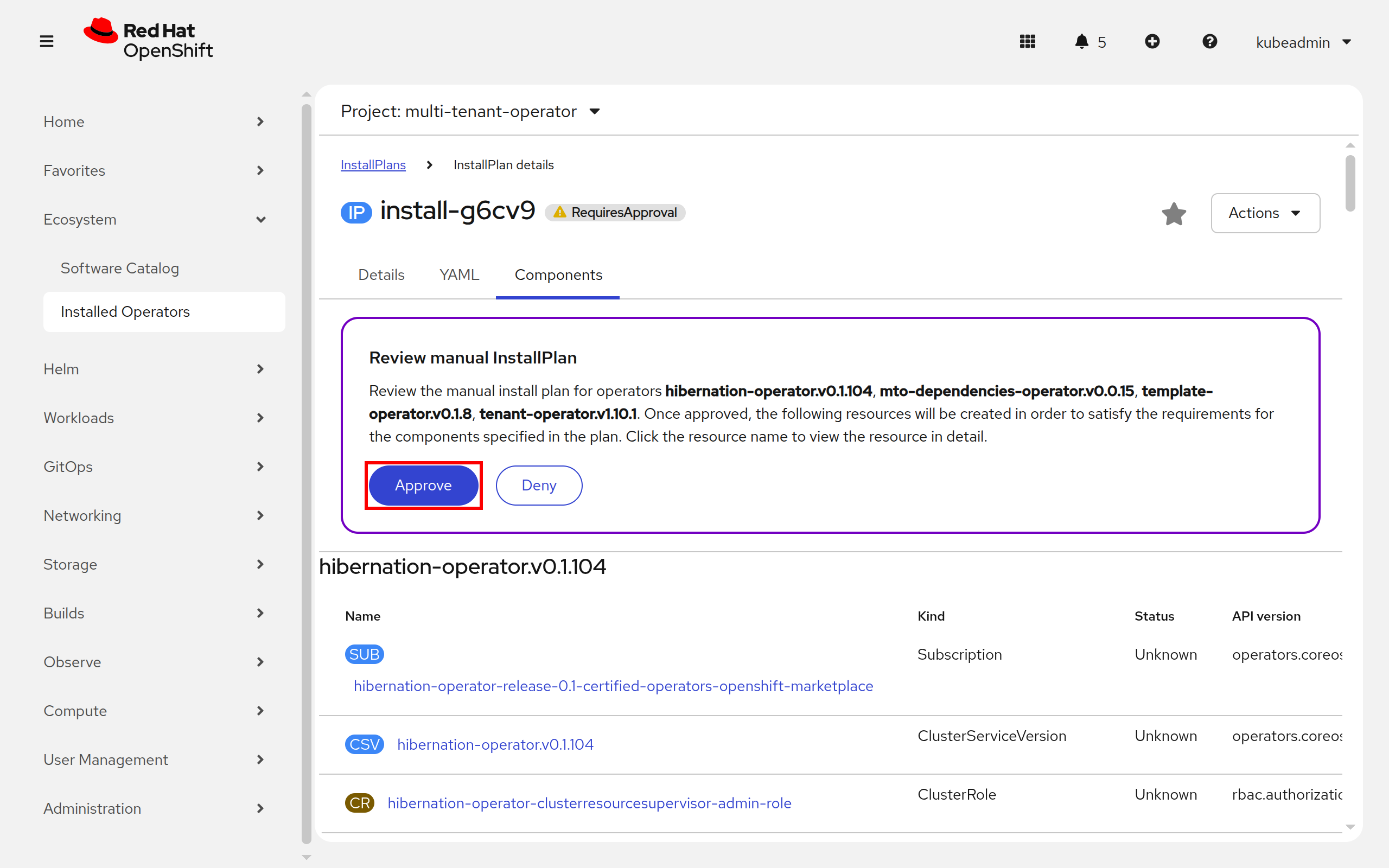Viewport: 1389px width, 868px height.
Task: Open the Actions dropdown
Action: pyautogui.click(x=1265, y=213)
